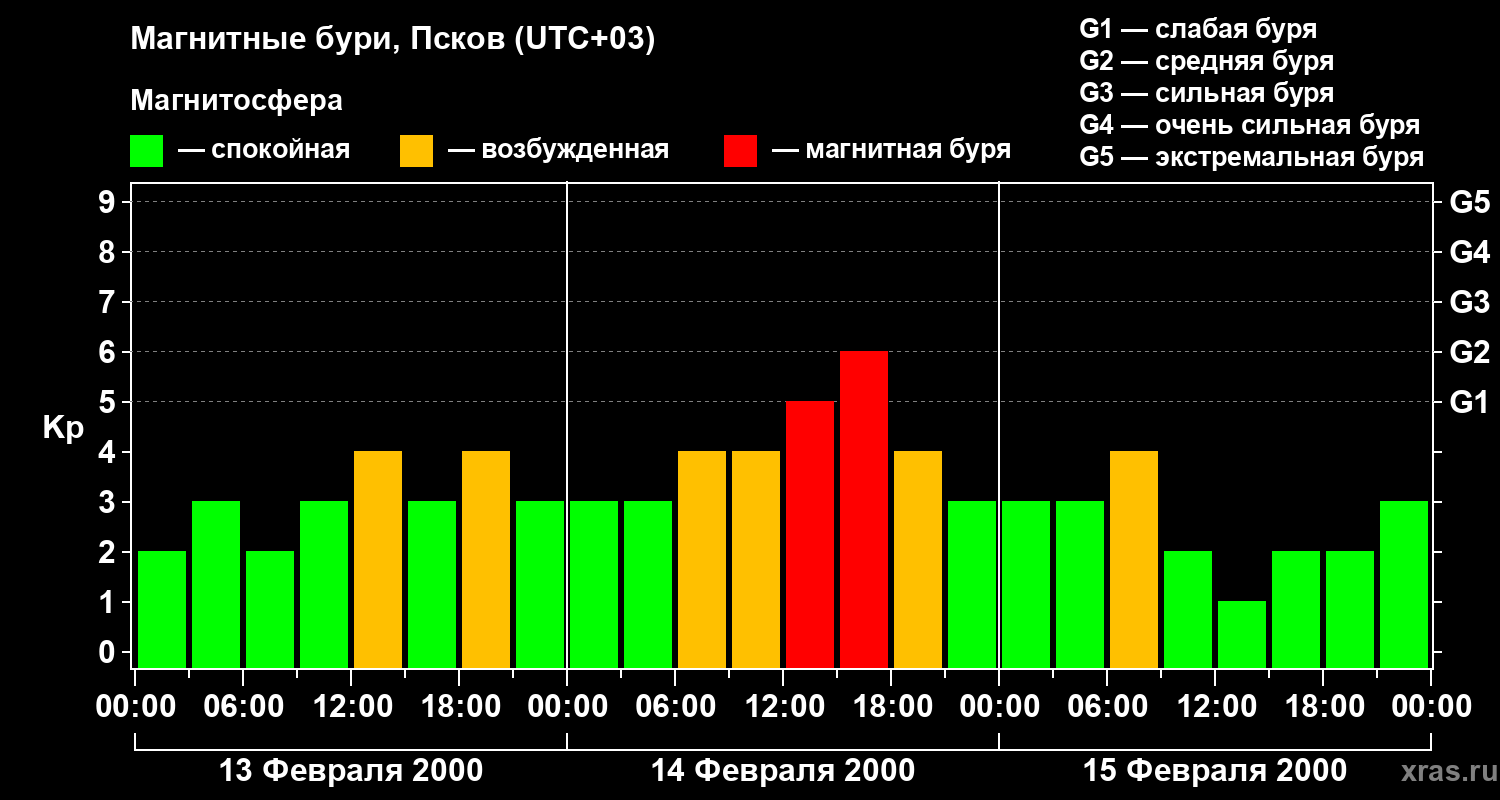Select the shortest green Kp 1 bar

[x=1242, y=634]
